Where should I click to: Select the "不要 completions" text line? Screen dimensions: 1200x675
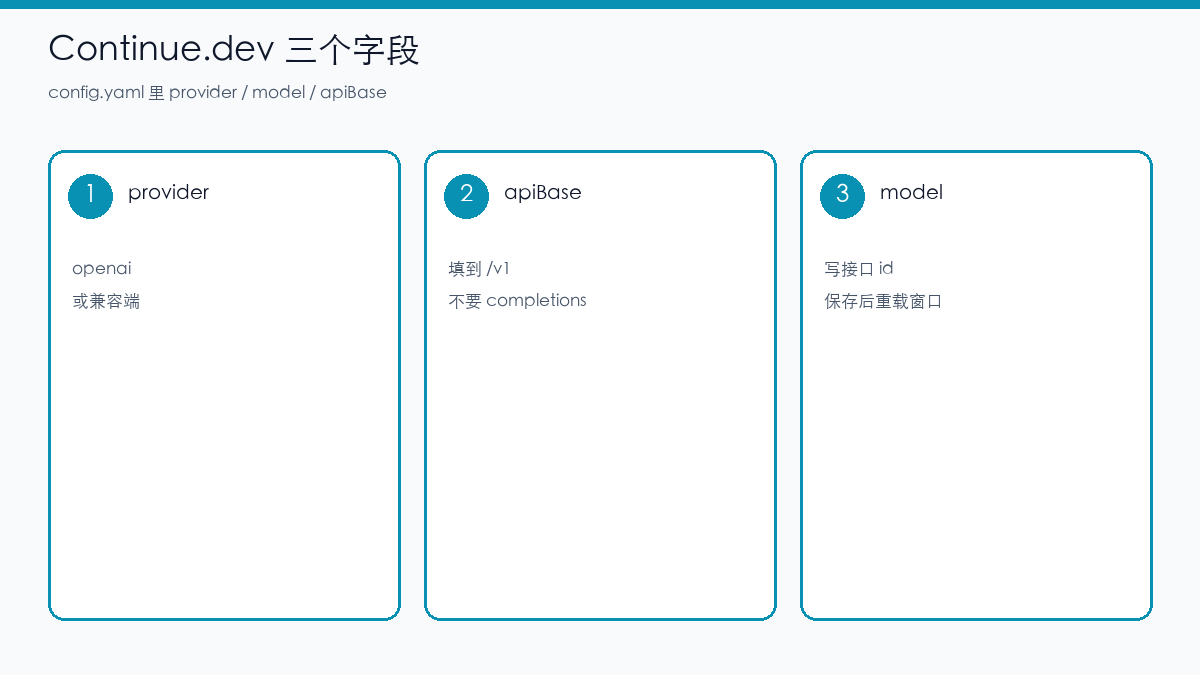[517, 301]
